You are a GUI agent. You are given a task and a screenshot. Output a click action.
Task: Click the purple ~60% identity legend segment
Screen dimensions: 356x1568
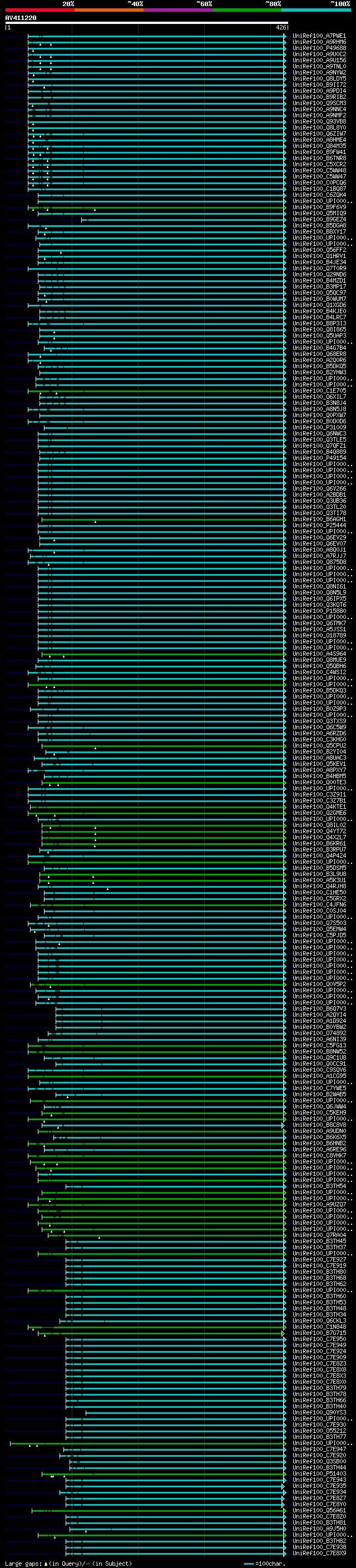[177, 10]
